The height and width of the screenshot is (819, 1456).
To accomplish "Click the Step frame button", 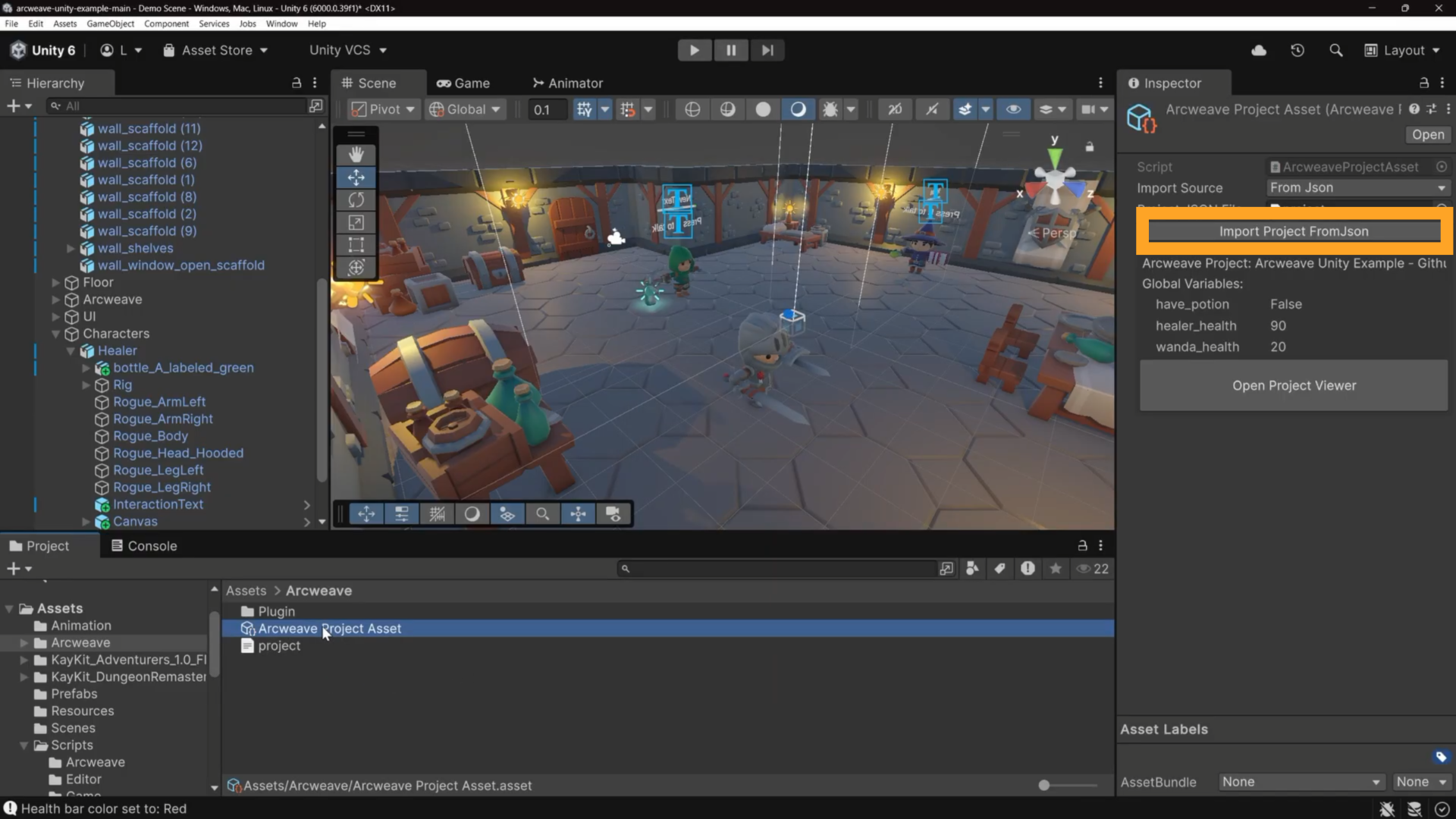I will [x=767, y=50].
